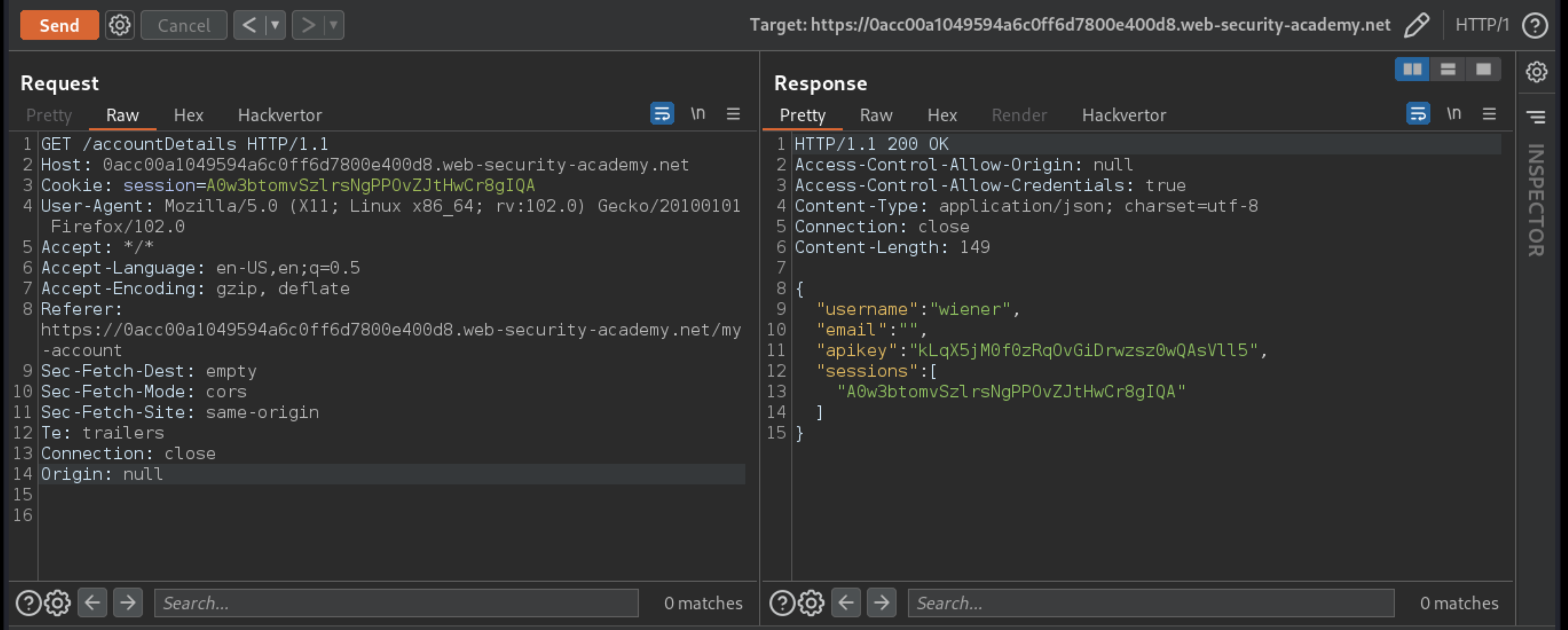Open the Request Hackvertor tab

point(280,115)
